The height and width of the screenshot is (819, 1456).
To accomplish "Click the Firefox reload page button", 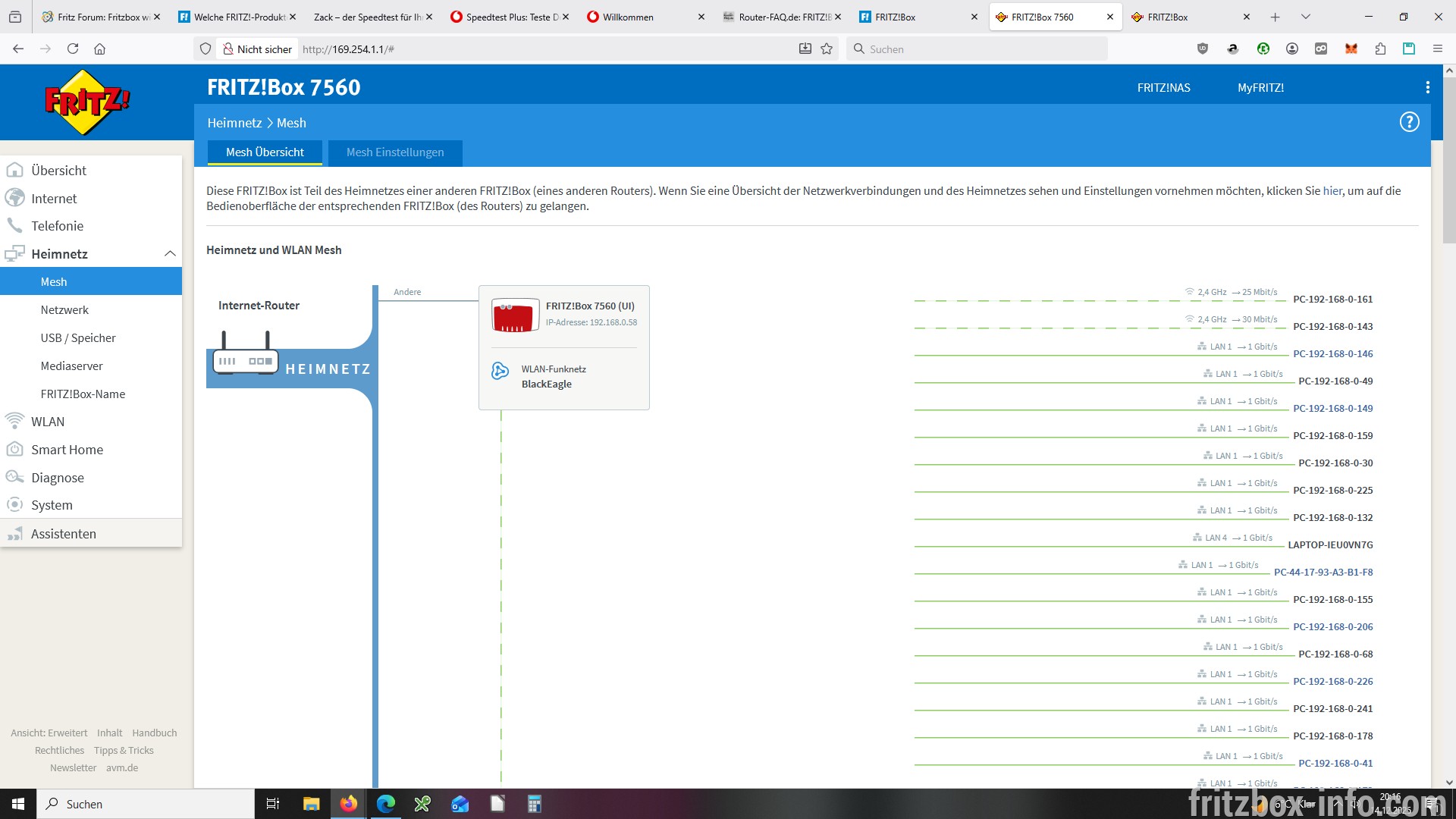I will click(73, 49).
